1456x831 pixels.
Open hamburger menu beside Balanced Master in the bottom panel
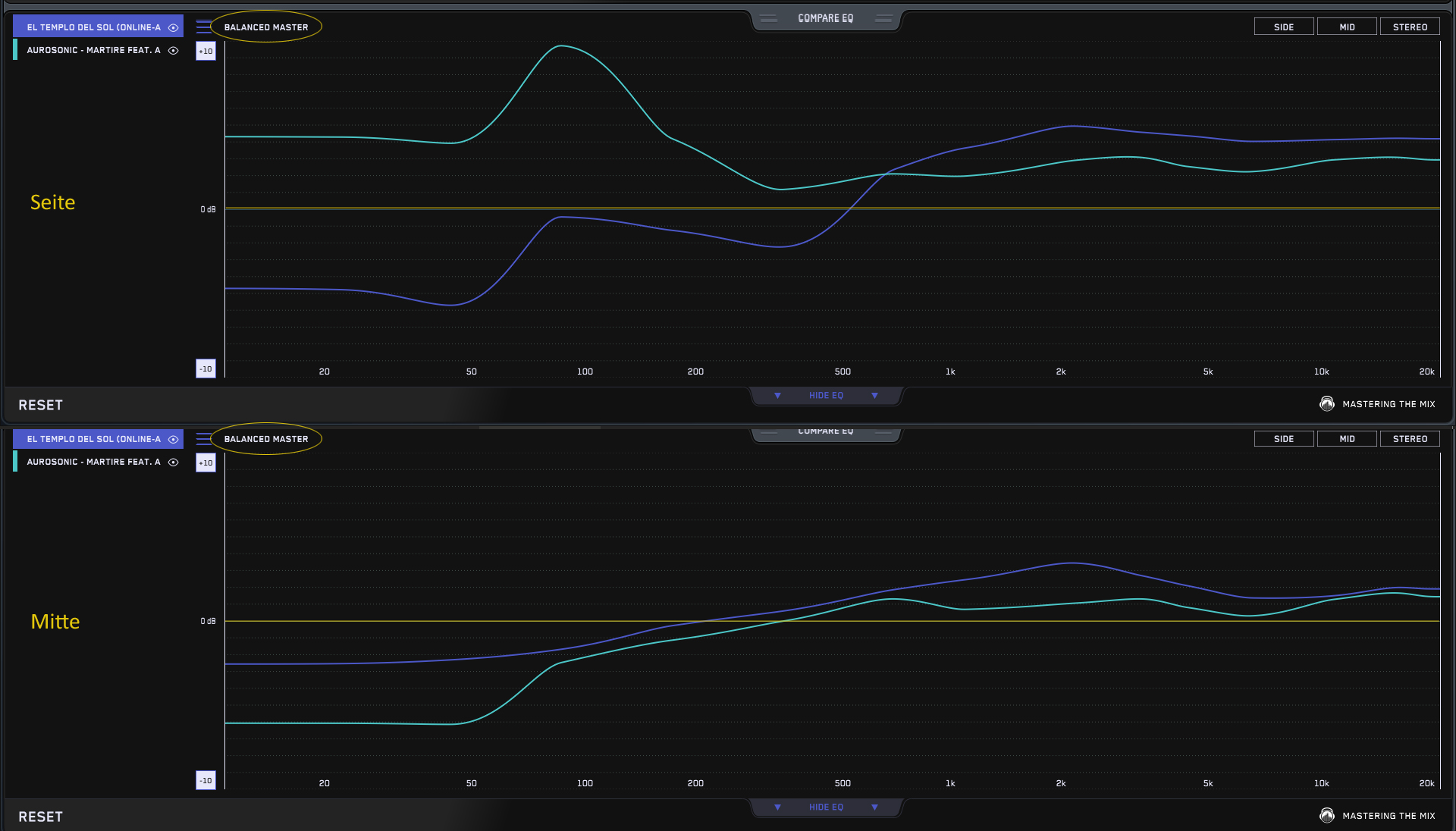click(203, 439)
